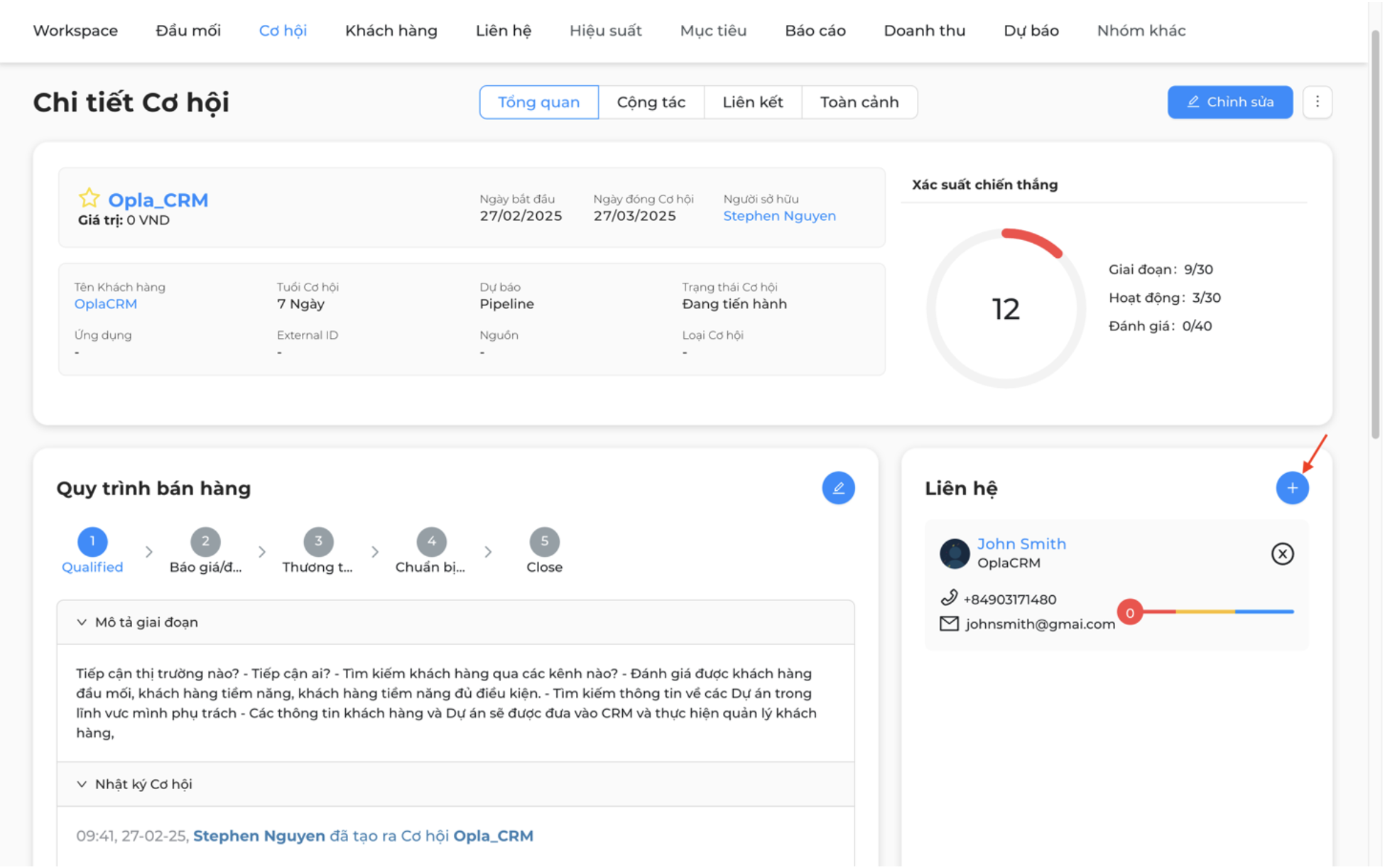Open the OplaCRM customer name link
1385x868 pixels.
[105, 304]
